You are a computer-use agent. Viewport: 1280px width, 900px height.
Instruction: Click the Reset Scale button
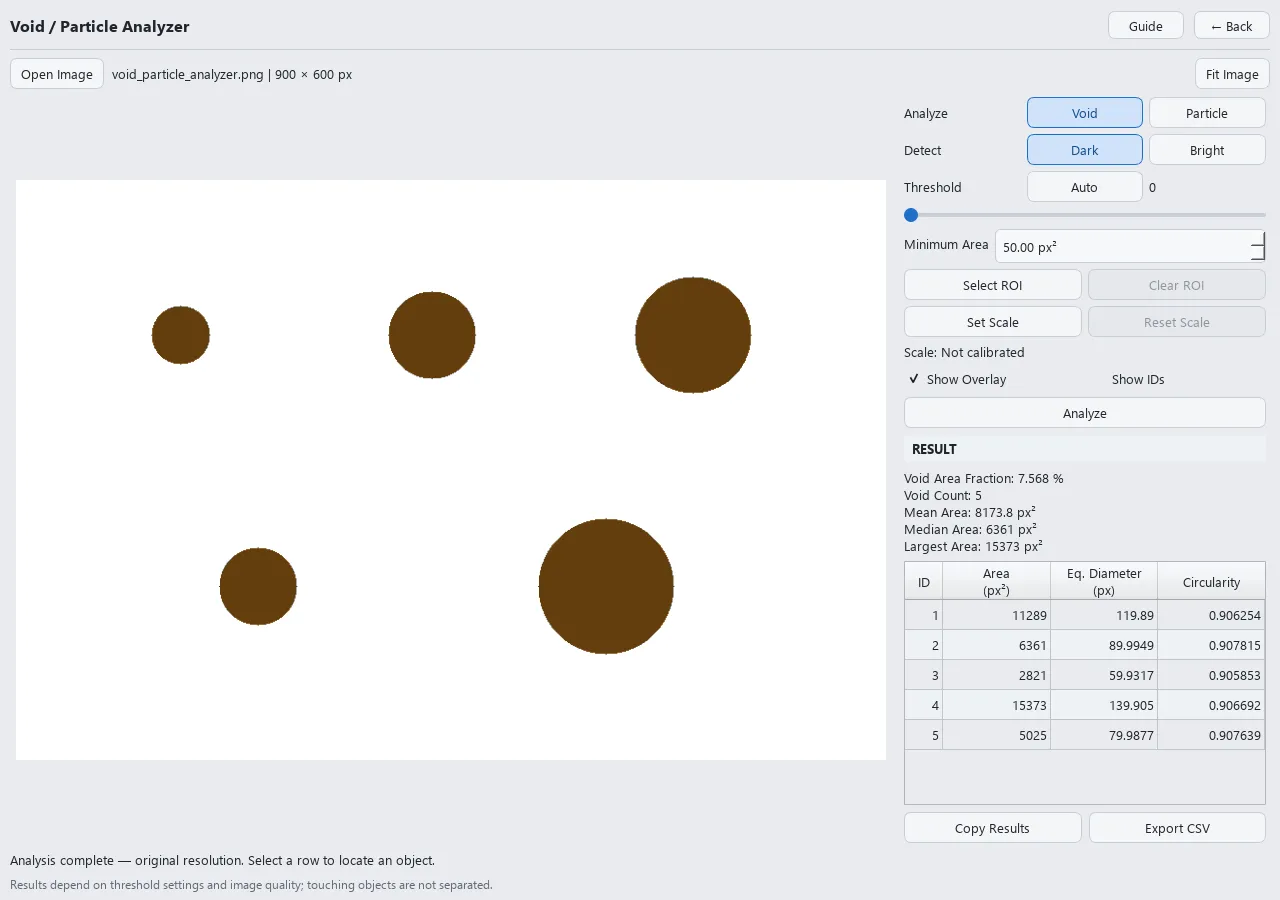click(1177, 322)
